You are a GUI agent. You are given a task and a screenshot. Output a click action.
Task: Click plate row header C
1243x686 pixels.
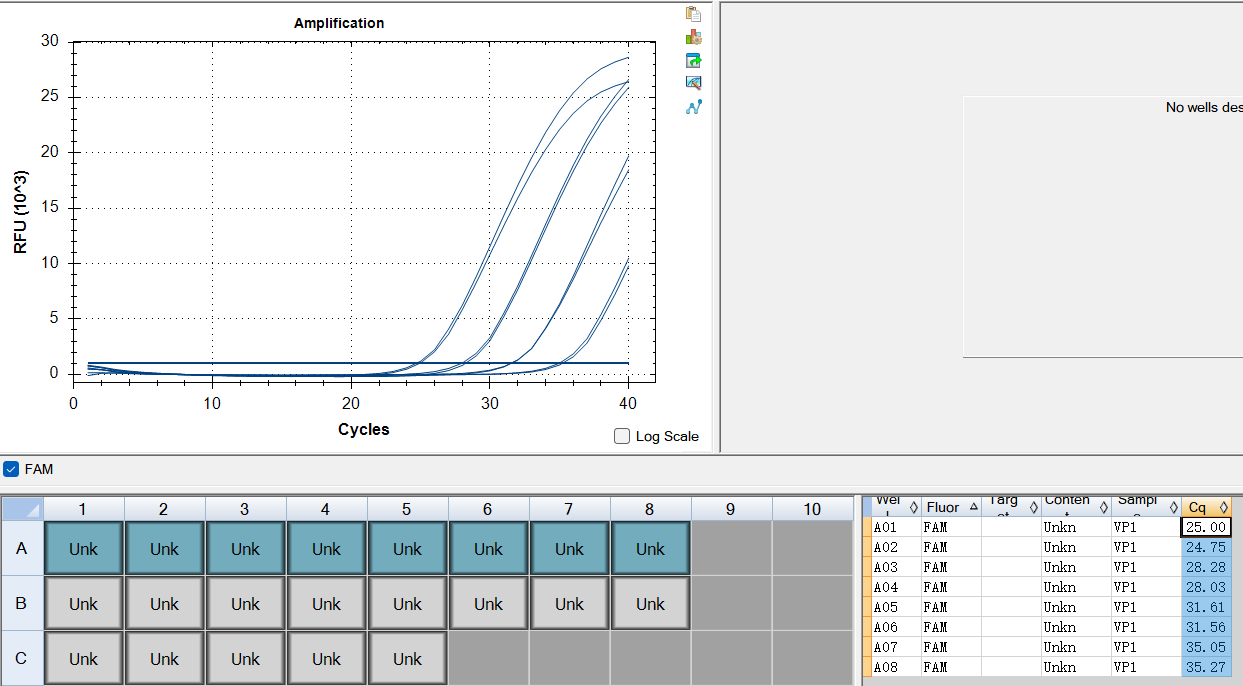(x=23, y=659)
